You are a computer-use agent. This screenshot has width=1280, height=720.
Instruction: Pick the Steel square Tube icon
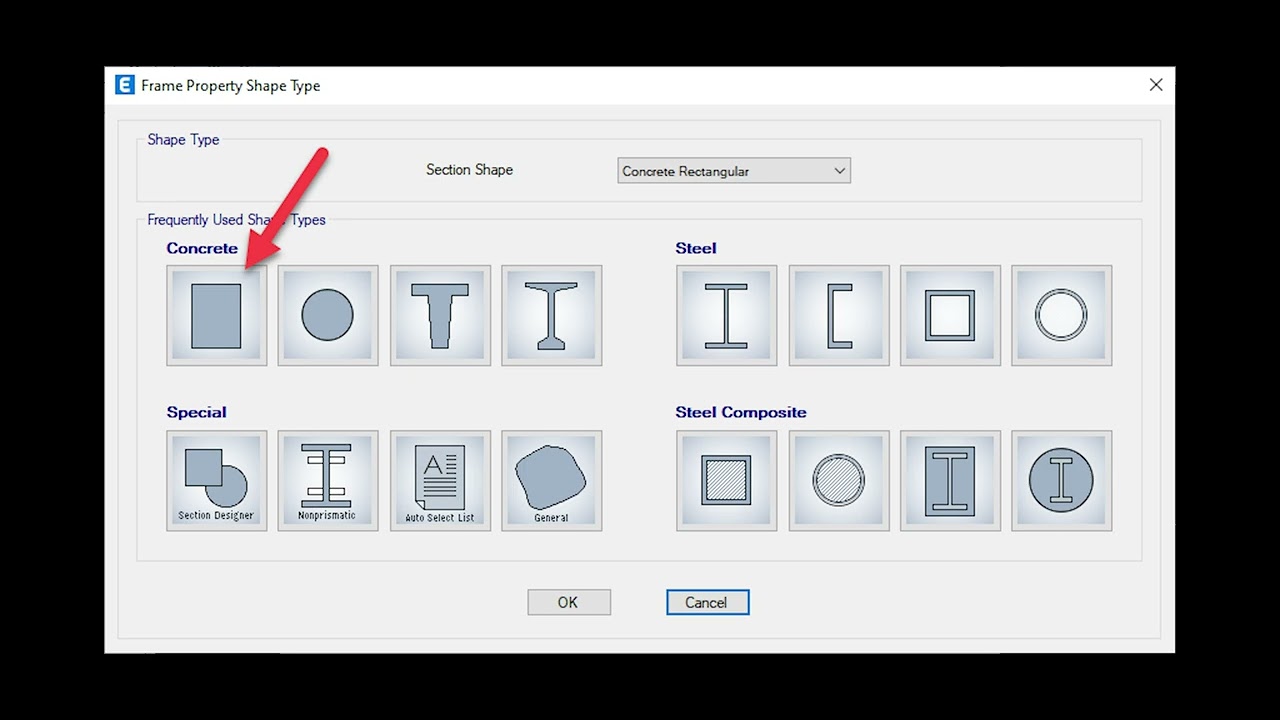coord(950,315)
